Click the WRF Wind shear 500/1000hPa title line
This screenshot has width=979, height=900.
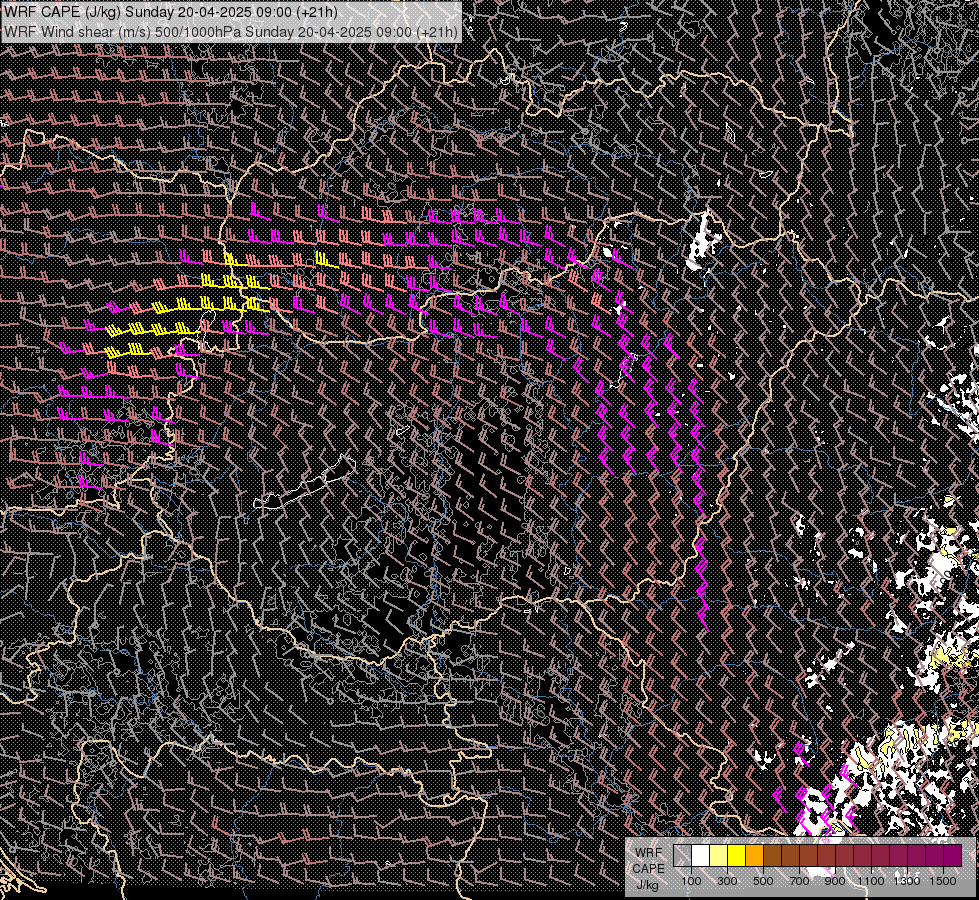(x=230, y=31)
